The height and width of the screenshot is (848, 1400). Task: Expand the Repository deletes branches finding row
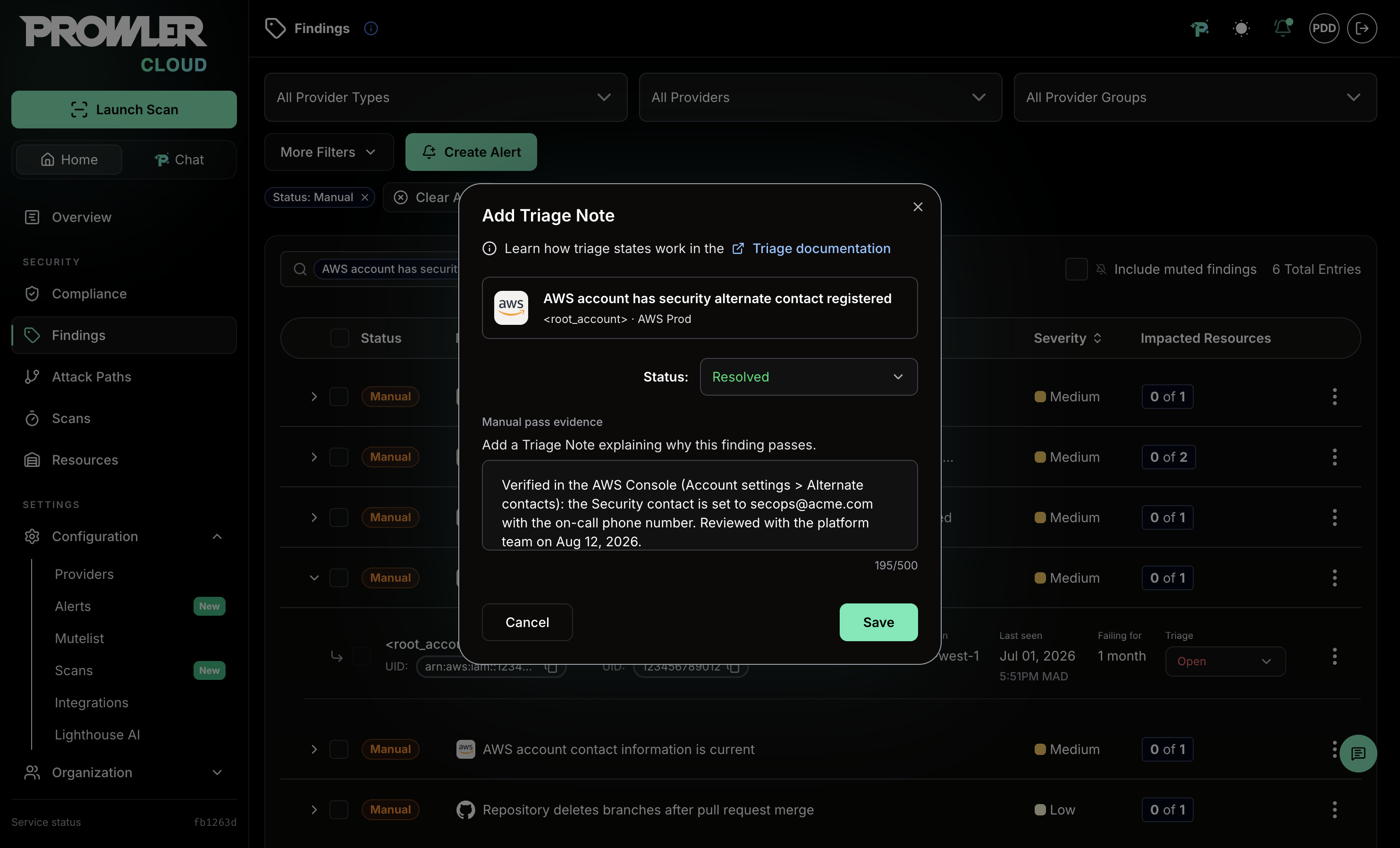[x=313, y=810]
